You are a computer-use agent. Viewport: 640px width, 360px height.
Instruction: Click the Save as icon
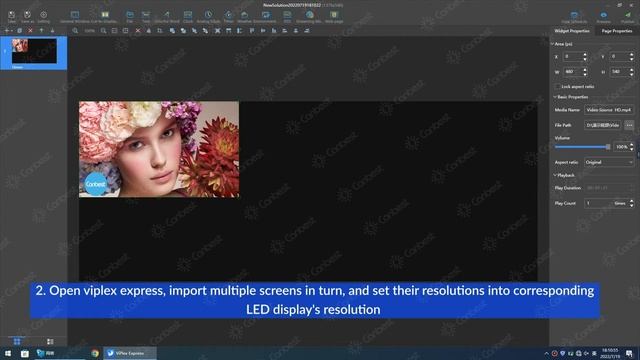27,16
